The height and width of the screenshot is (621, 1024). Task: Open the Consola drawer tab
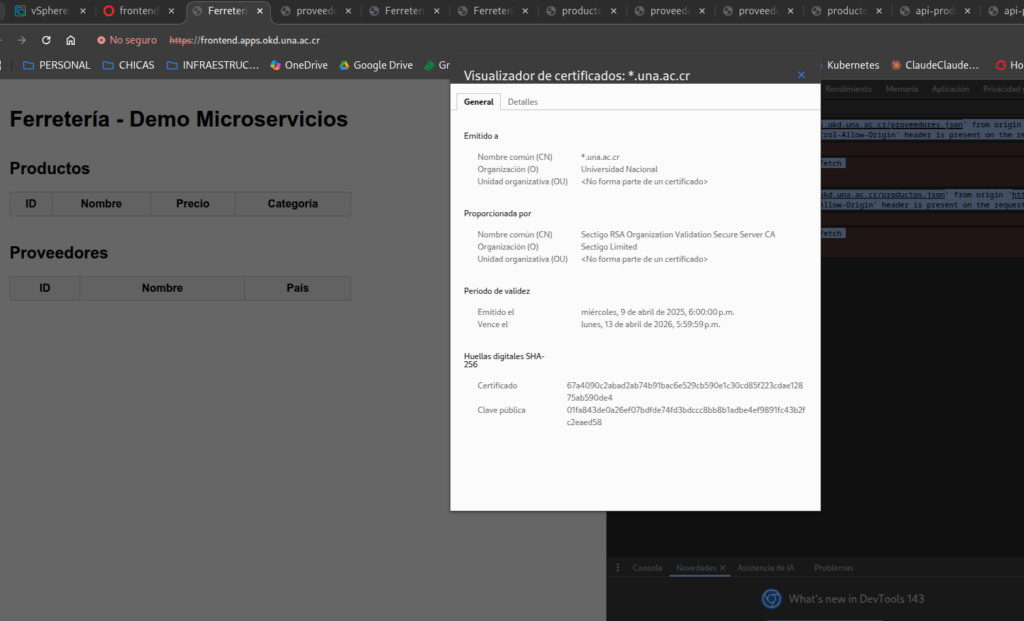click(647, 568)
